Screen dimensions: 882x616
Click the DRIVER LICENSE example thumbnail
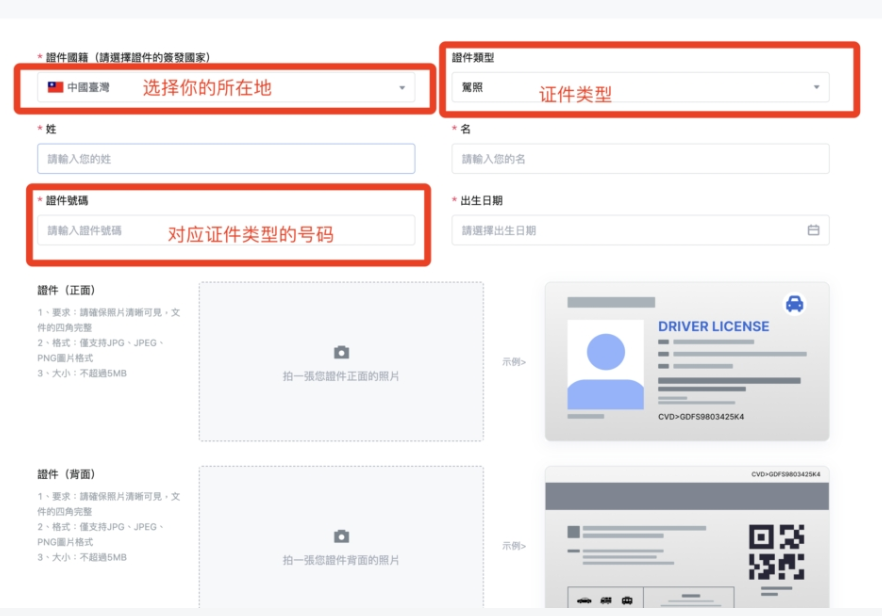(x=686, y=360)
